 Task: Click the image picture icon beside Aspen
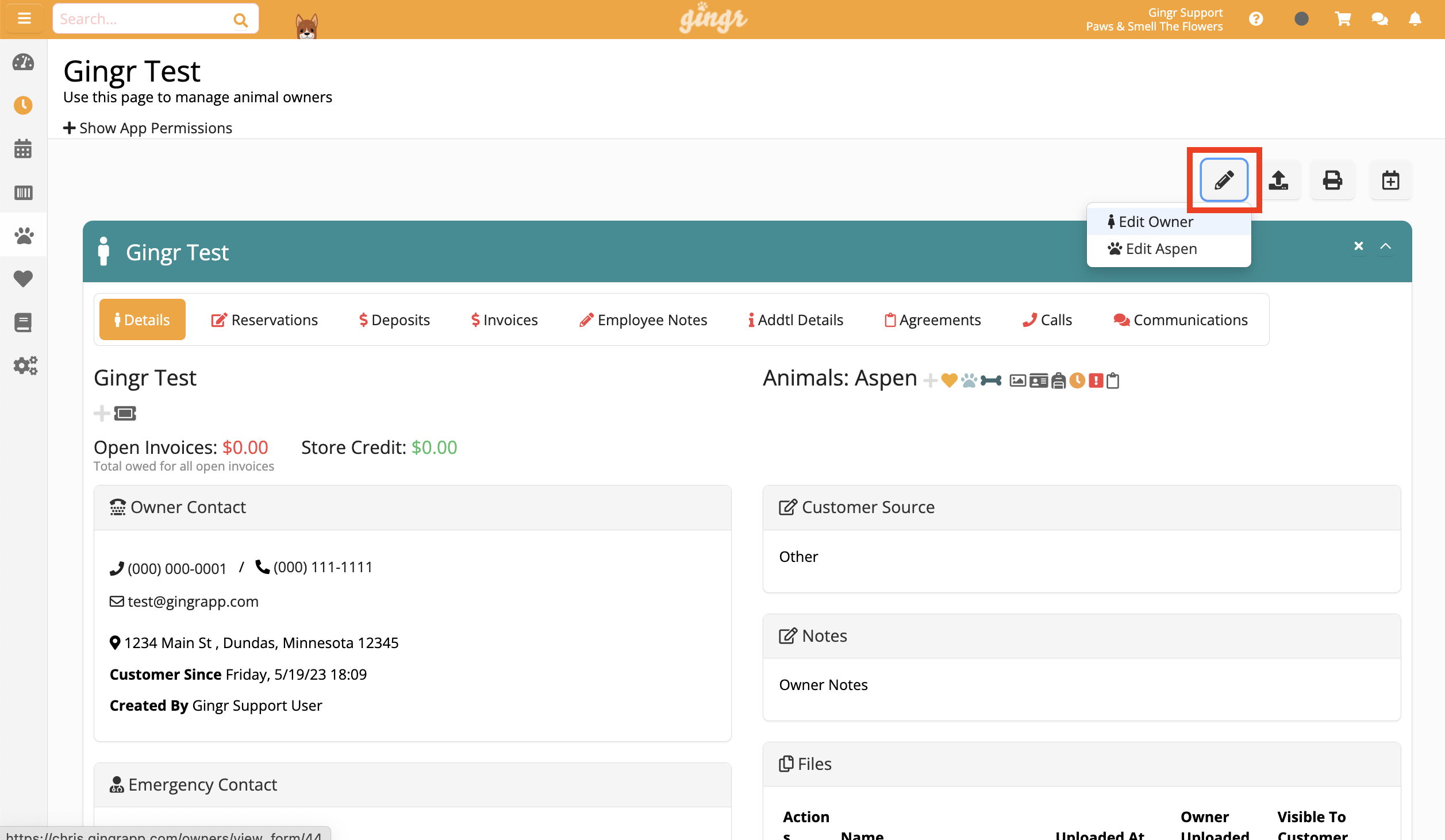click(x=1018, y=380)
